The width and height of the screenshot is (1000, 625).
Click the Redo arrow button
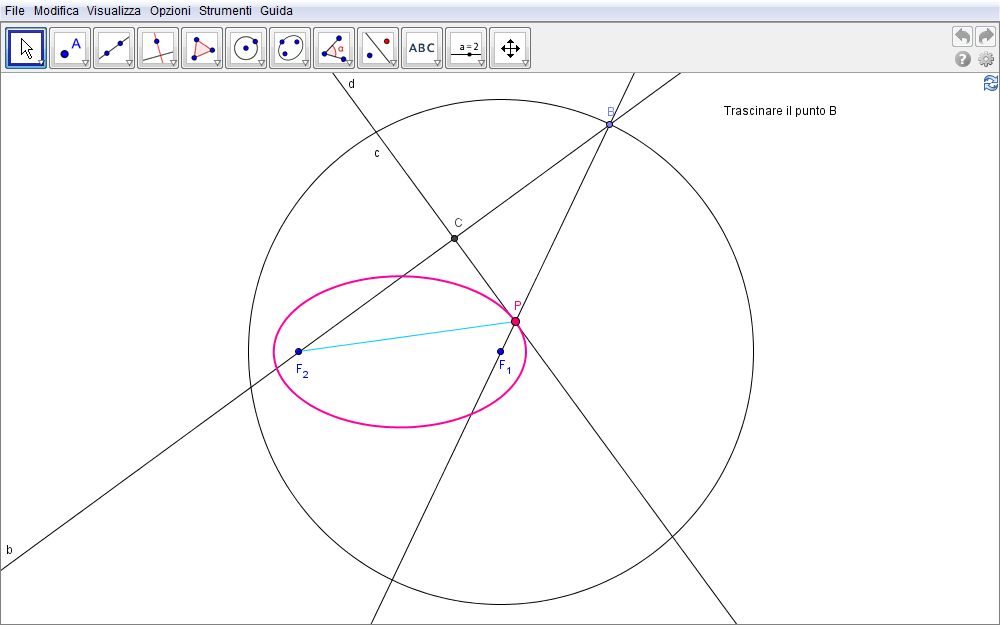pos(985,36)
